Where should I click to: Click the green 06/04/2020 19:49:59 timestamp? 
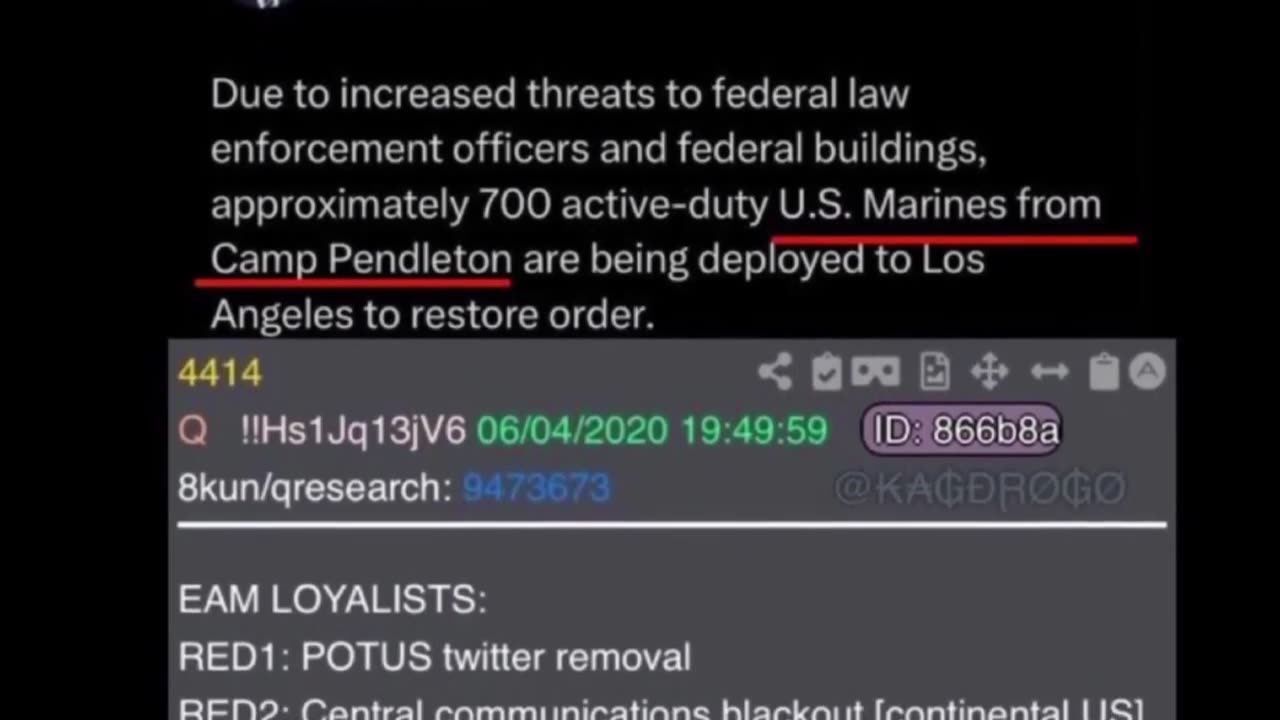click(x=652, y=431)
